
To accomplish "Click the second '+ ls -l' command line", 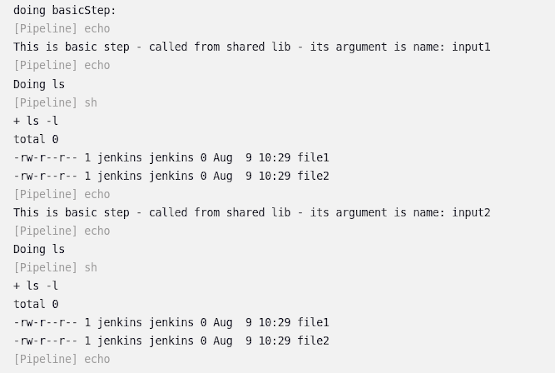I will [x=36, y=286].
